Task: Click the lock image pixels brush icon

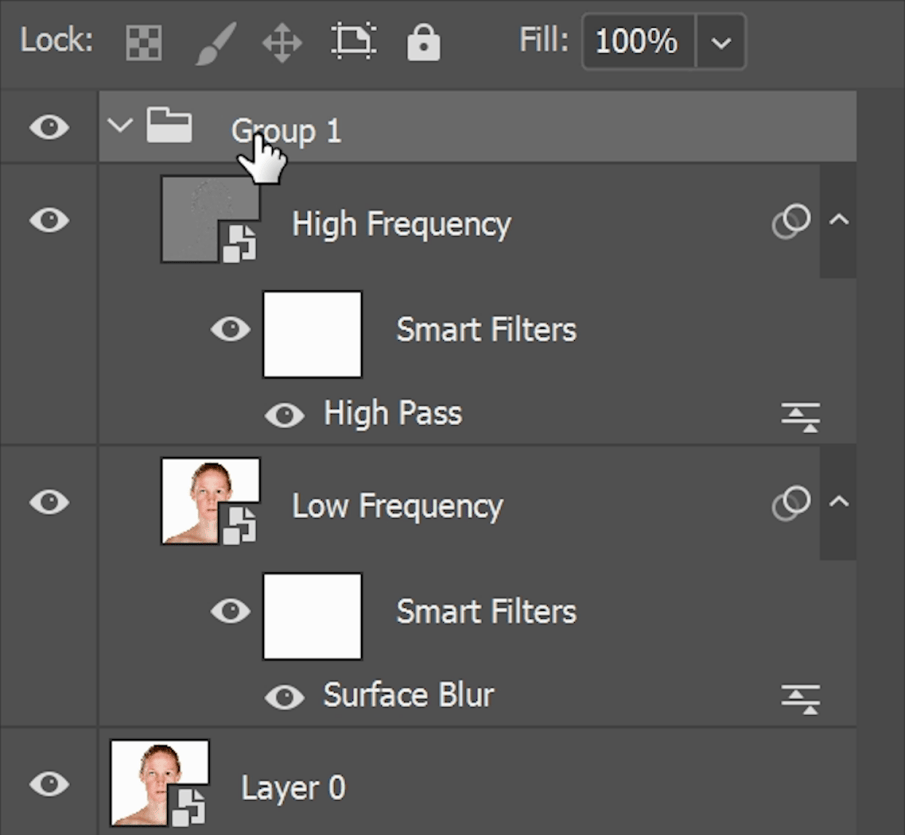Action: tap(214, 42)
